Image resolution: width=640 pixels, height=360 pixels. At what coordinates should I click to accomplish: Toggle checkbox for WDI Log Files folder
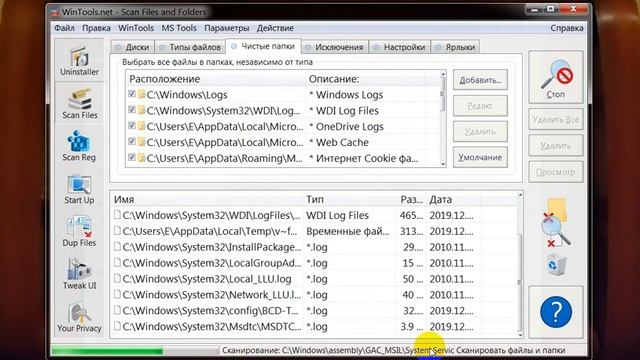point(131,110)
